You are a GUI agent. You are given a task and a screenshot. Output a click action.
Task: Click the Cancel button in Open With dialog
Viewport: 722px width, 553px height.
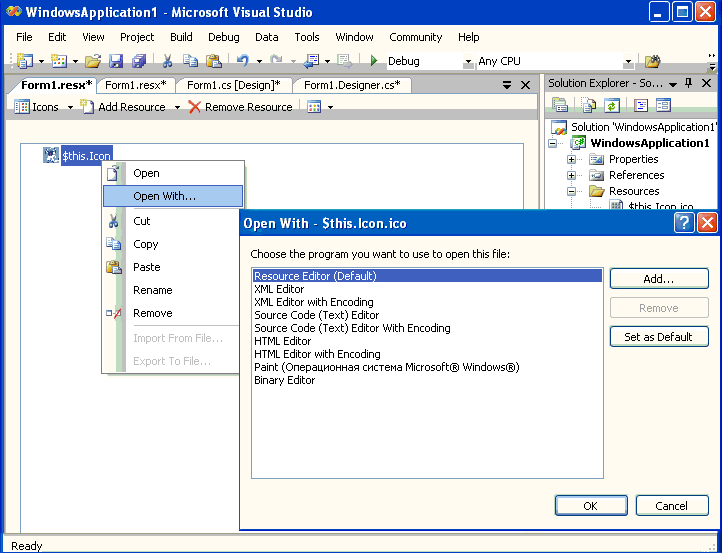pyautogui.click(x=672, y=506)
